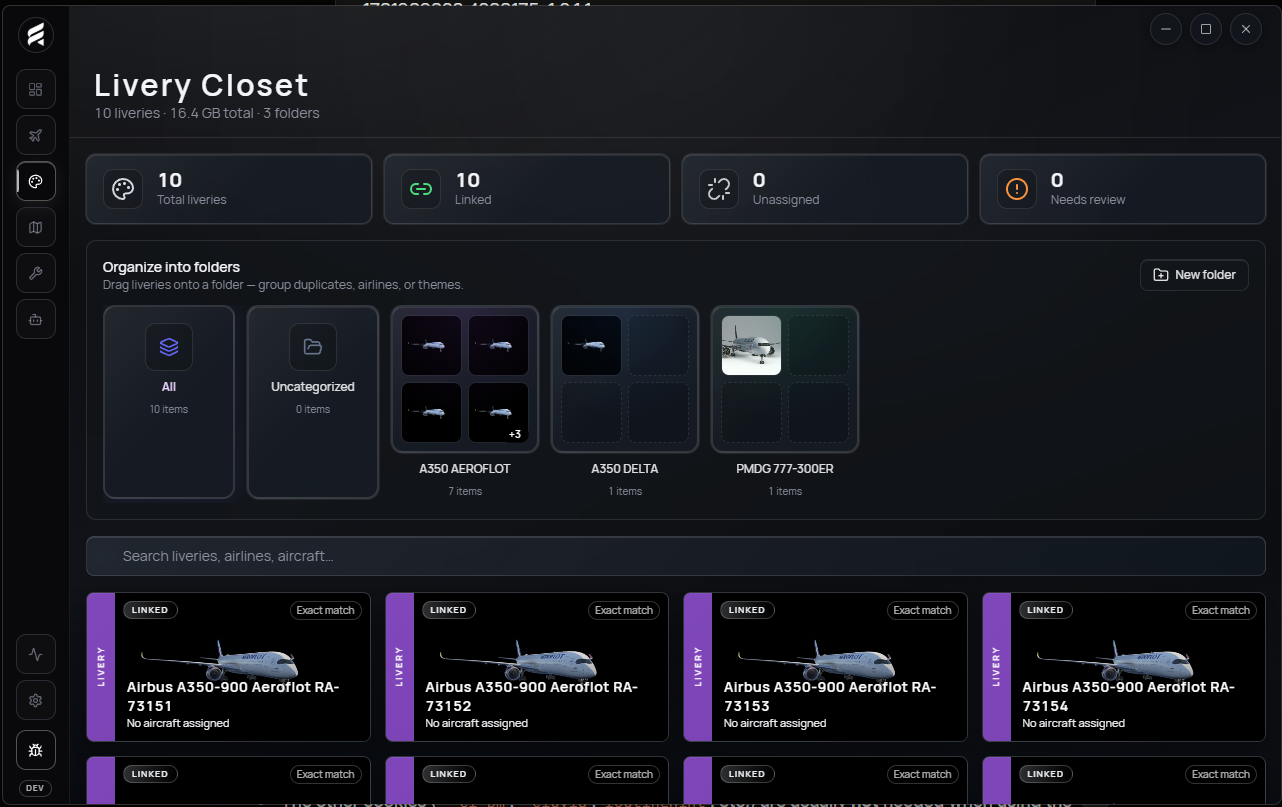1282x807 pixels.
Task: Open the Aeroflot RA-73154 livery card
Action: pyautogui.click(x=1124, y=667)
